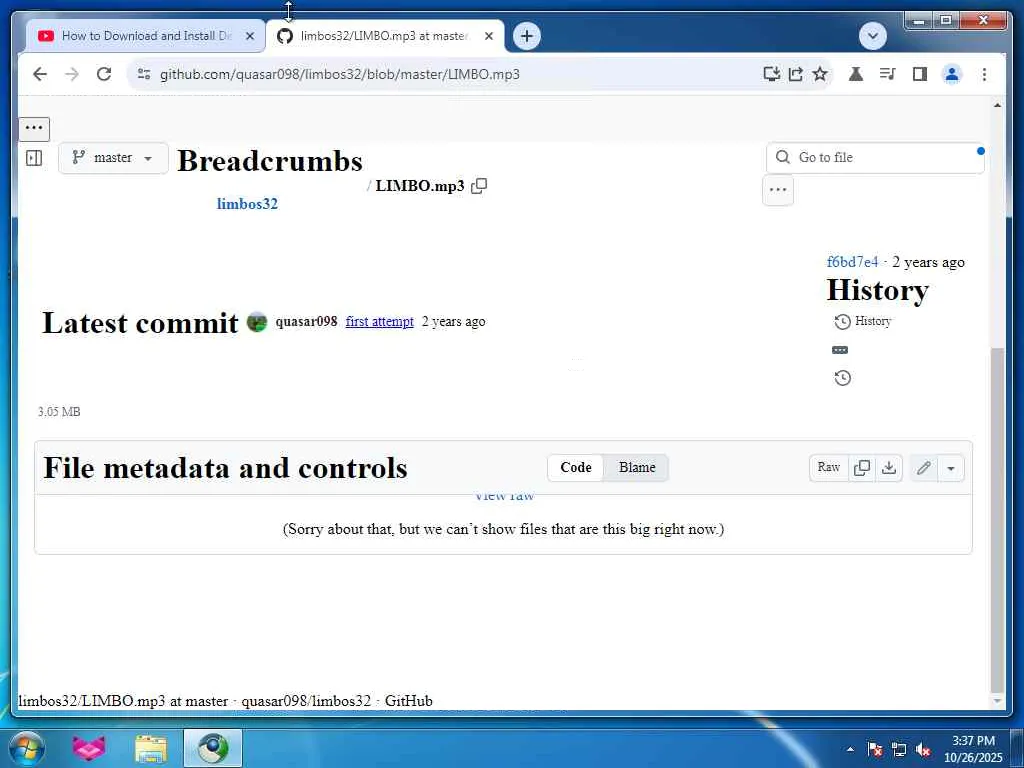Open the Chrome three-dot menu

[x=984, y=74]
